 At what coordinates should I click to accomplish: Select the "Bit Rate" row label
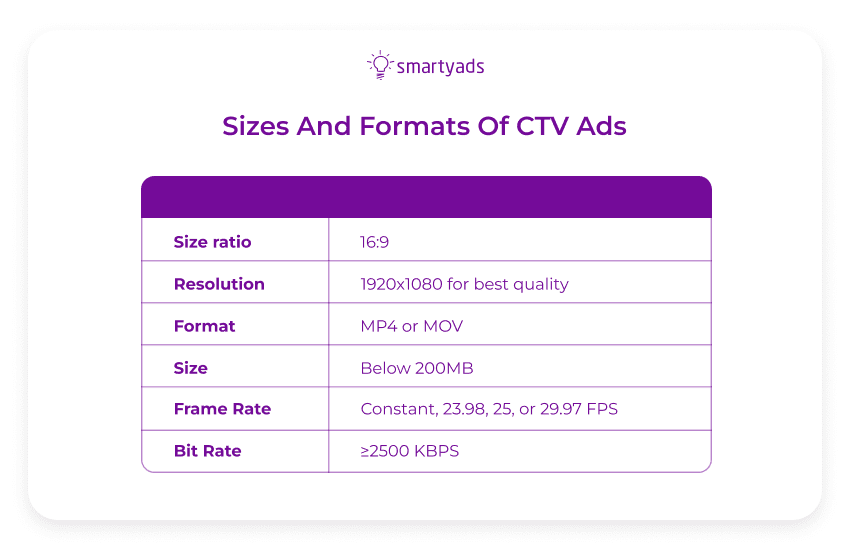(x=207, y=451)
